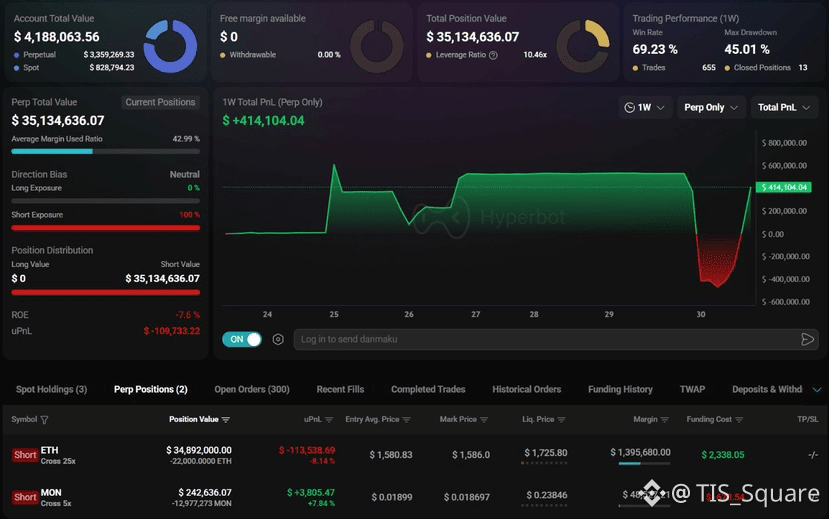Click ETH funding cost $2,338.05
The image size is (829, 519).
[x=723, y=455]
